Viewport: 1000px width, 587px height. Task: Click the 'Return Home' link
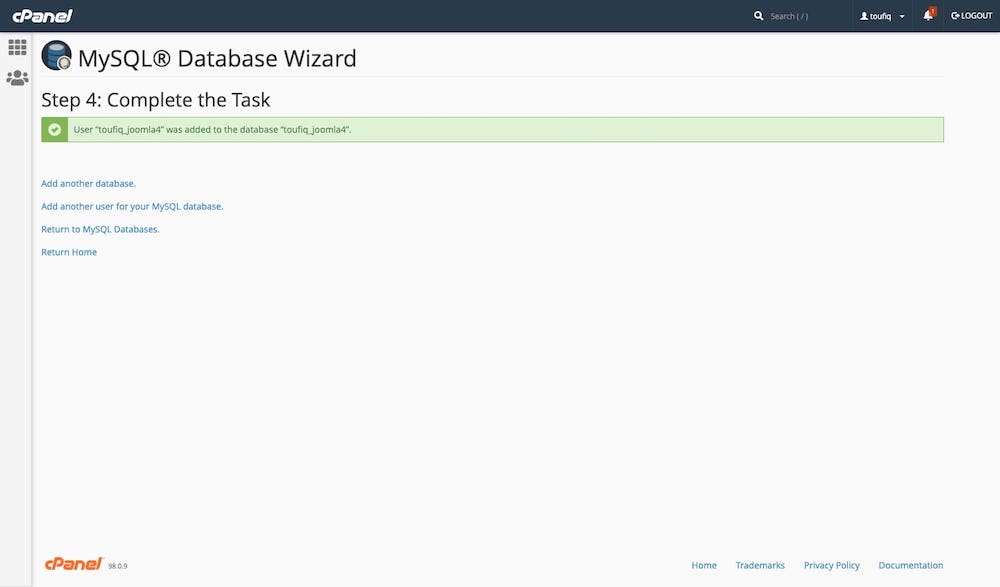[x=69, y=252]
